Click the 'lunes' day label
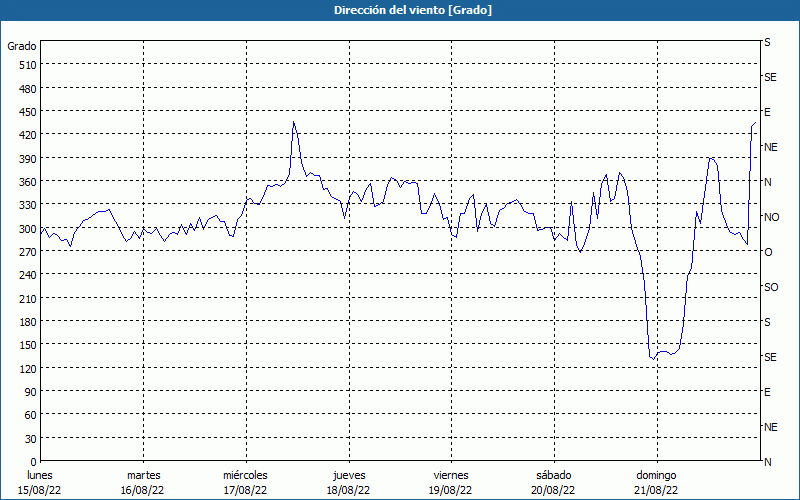 click(x=40, y=475)
